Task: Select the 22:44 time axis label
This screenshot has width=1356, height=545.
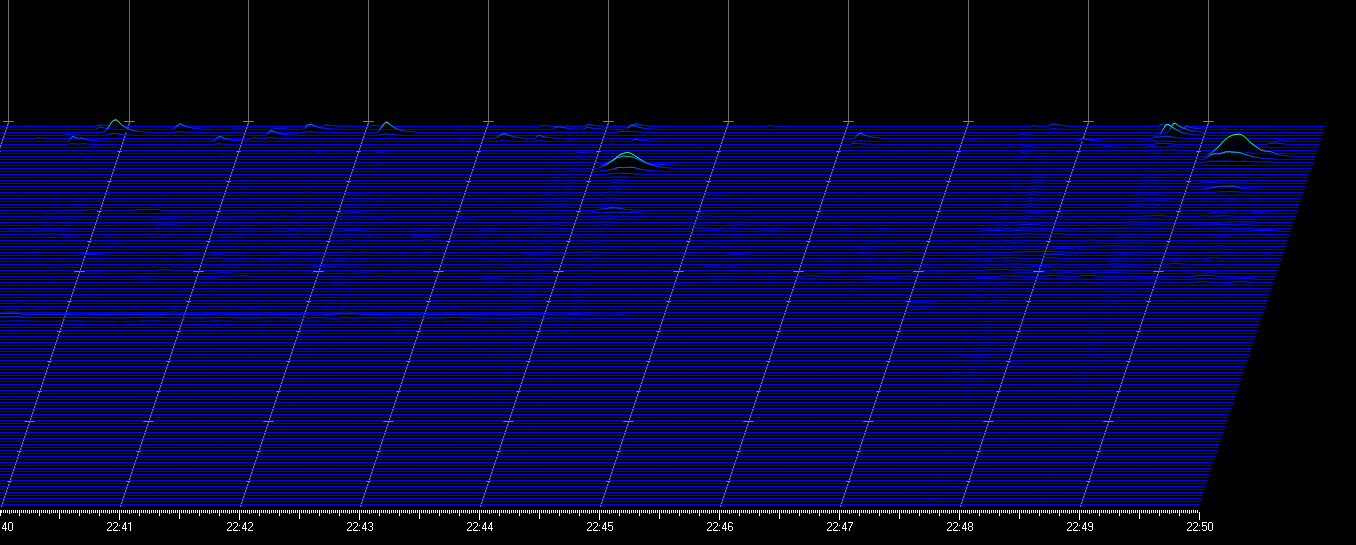Action: [480, 526]
